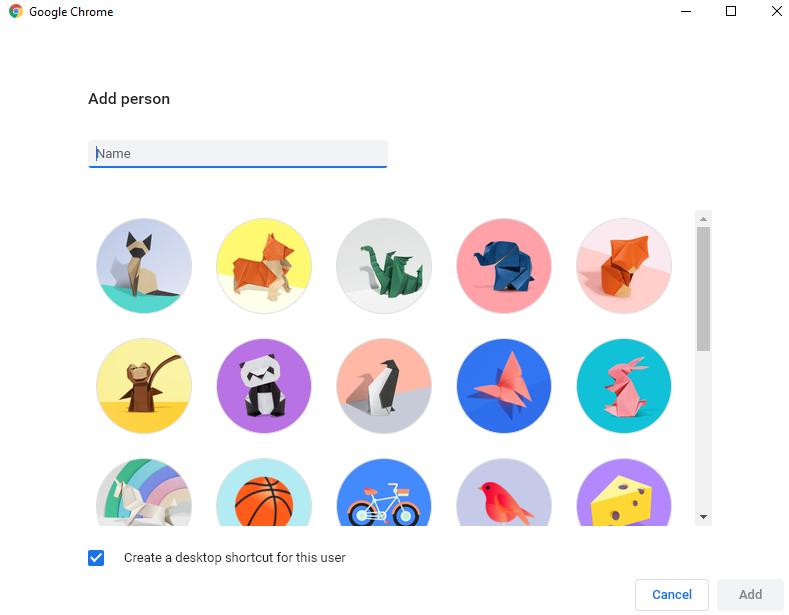
Task: Click the avatar list scroll-down arrow
Action: 703,517
